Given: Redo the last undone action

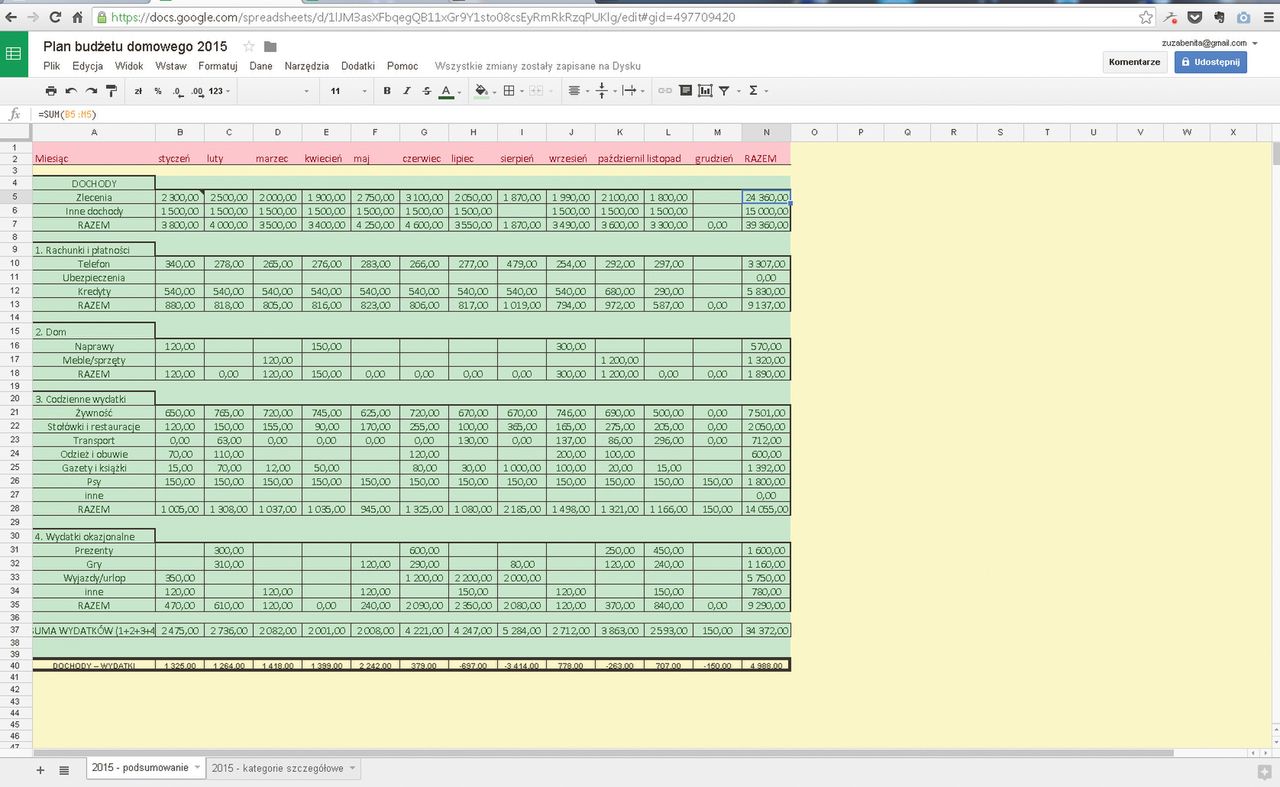Looking at the screenshot, I should [x=91, y=91].
